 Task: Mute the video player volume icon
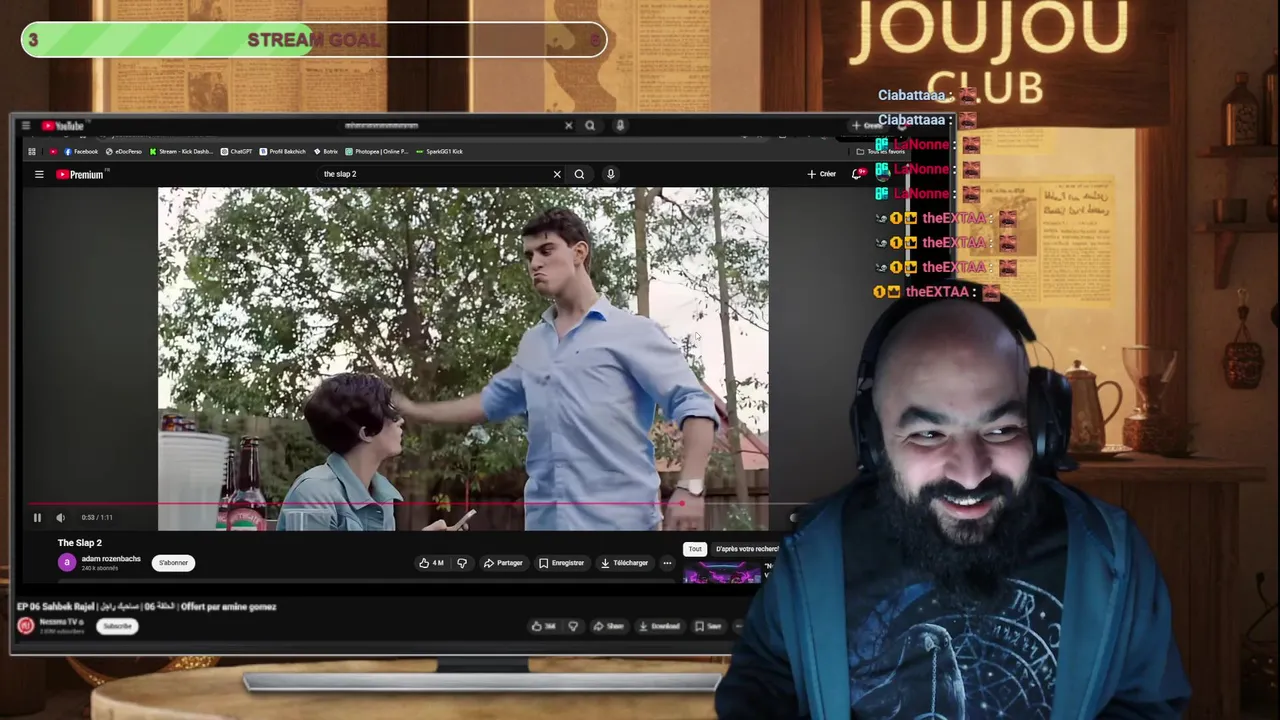(x=60, y=518)
